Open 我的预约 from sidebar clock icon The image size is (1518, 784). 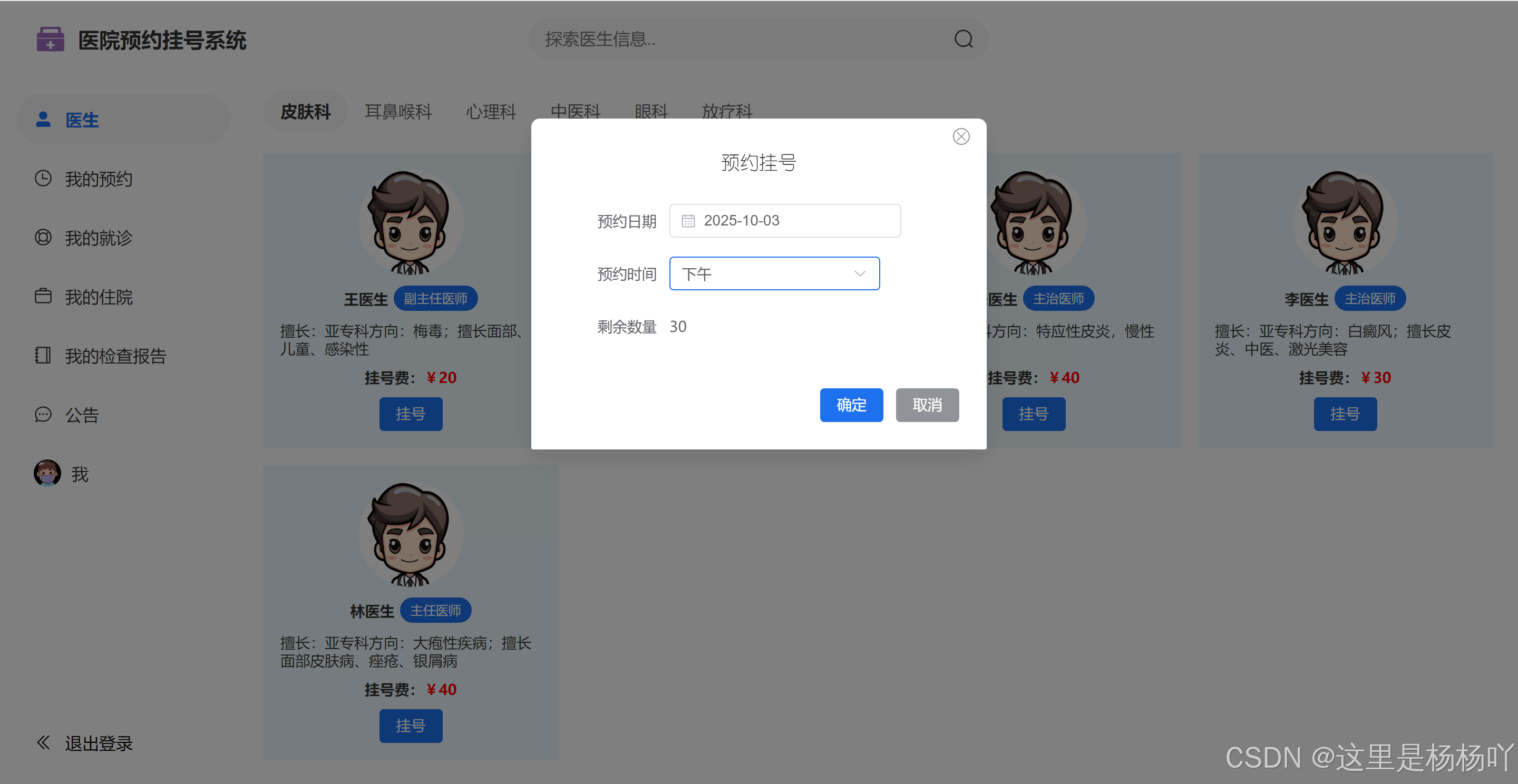[x=43, y=179]
